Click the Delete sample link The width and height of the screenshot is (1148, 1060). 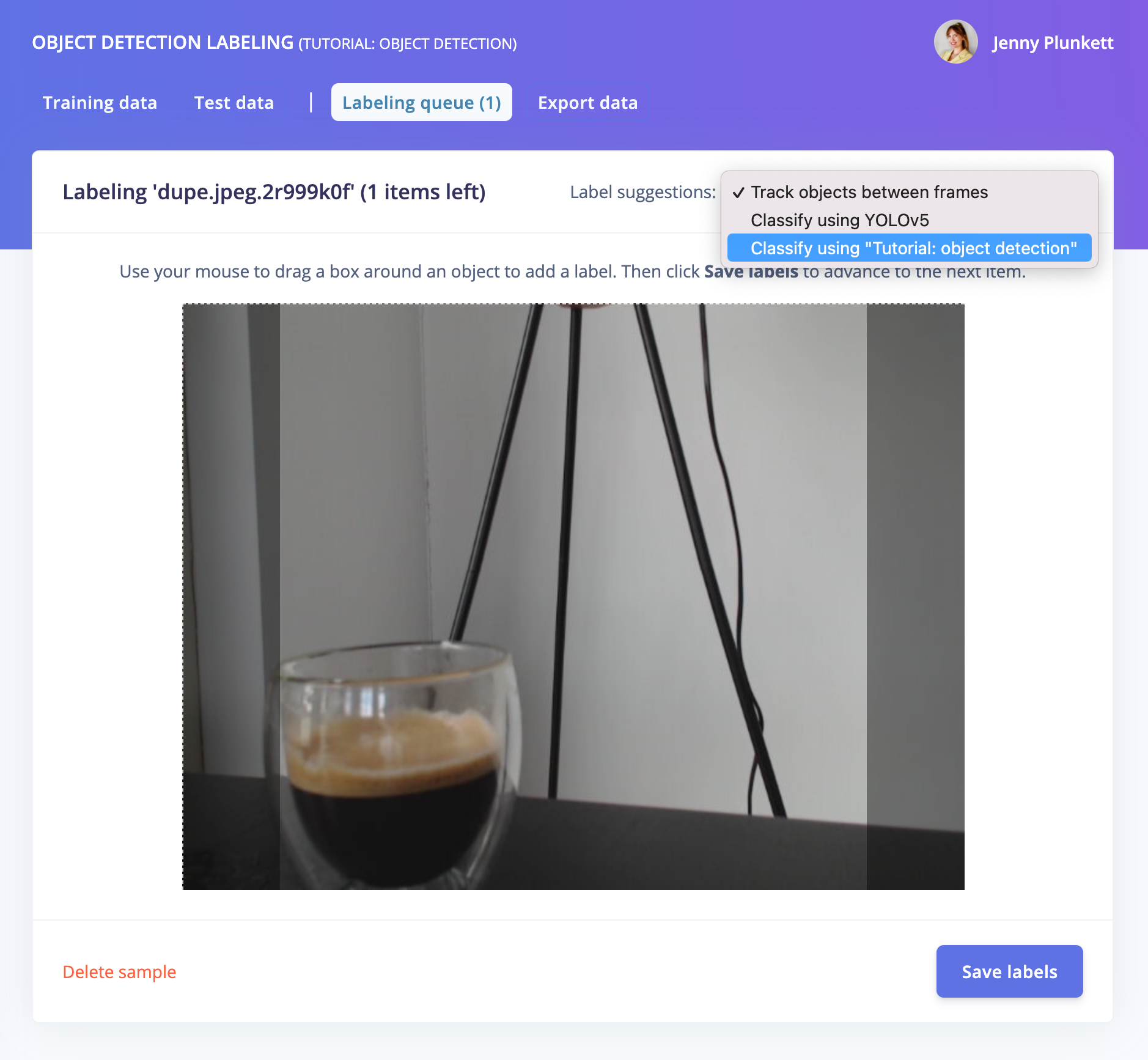[119, 971]
